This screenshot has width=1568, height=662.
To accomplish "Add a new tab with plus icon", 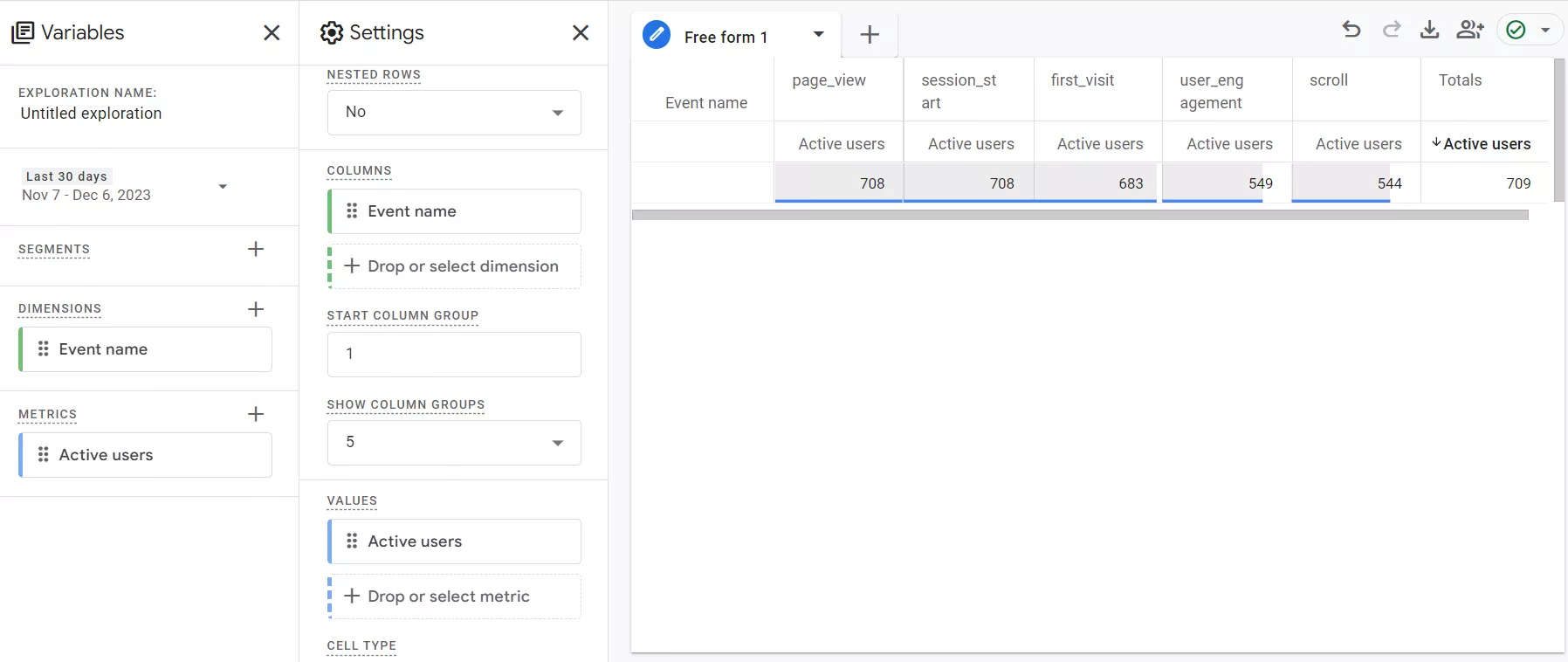I will tap(870, 35).
